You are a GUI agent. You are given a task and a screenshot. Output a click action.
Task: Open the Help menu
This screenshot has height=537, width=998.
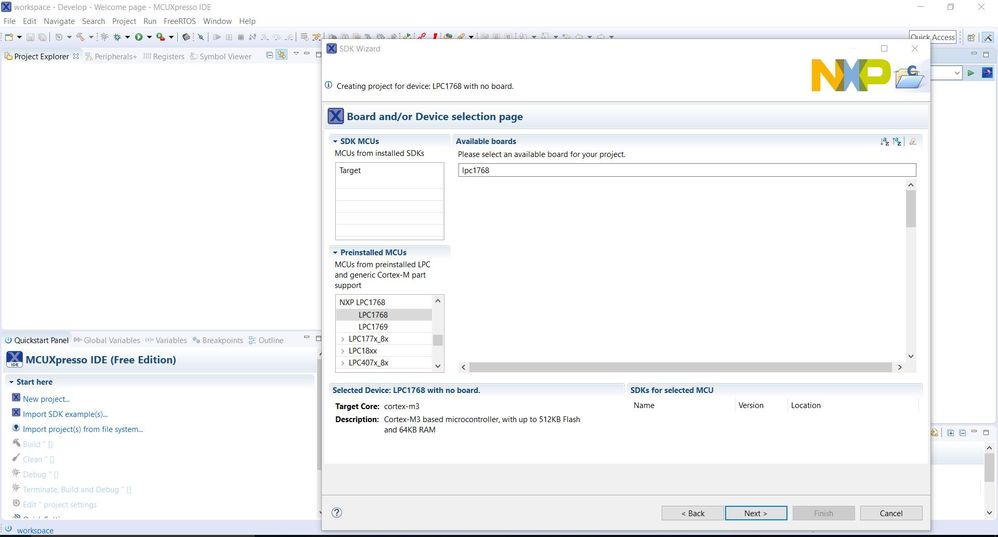(x=247, y=21)
